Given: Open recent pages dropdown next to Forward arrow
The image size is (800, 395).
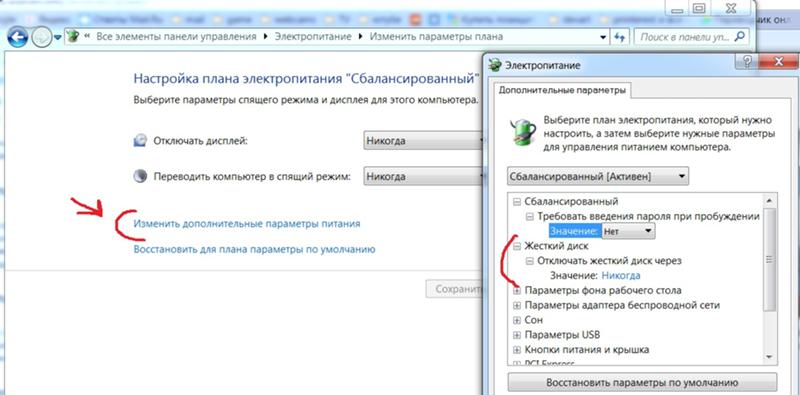Looking at the screenshot, I should 57,37.
